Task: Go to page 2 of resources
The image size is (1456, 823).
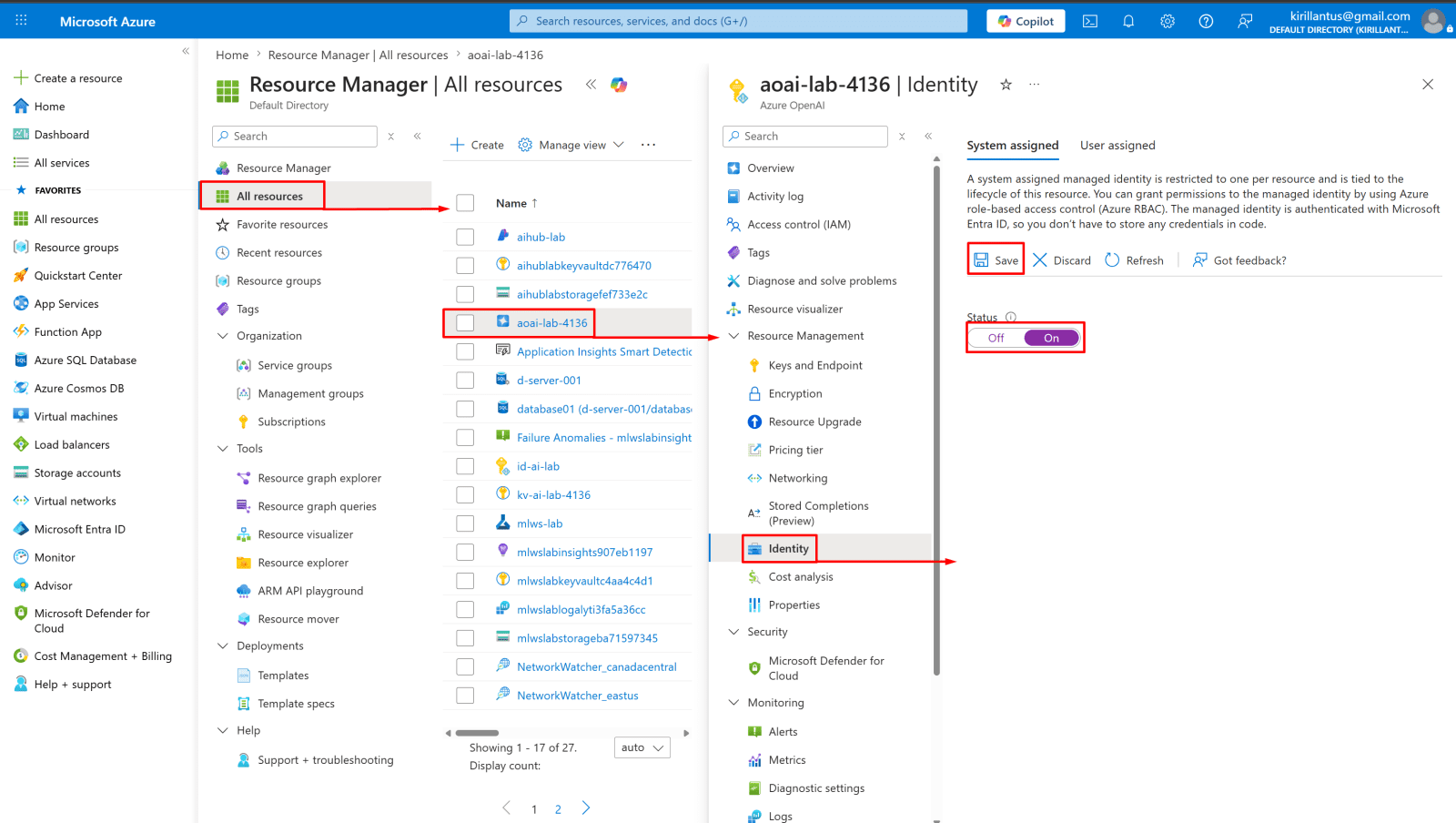Action: pyautogui.click(x=558, y=809)
